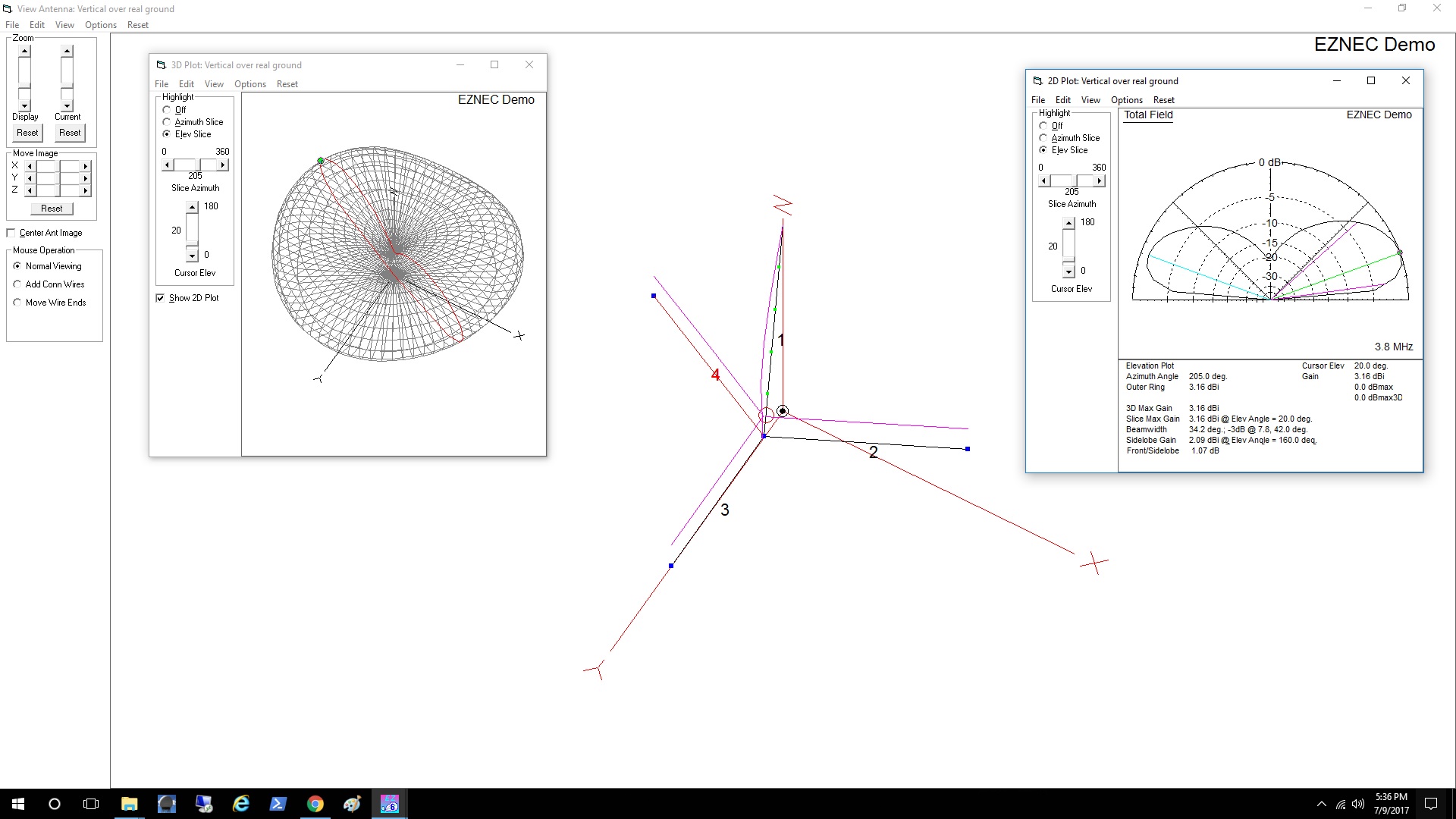Select the Add Conn Wires mouse operation
Viewport: 1456px width, 819px height.
[x=17, y=284]
